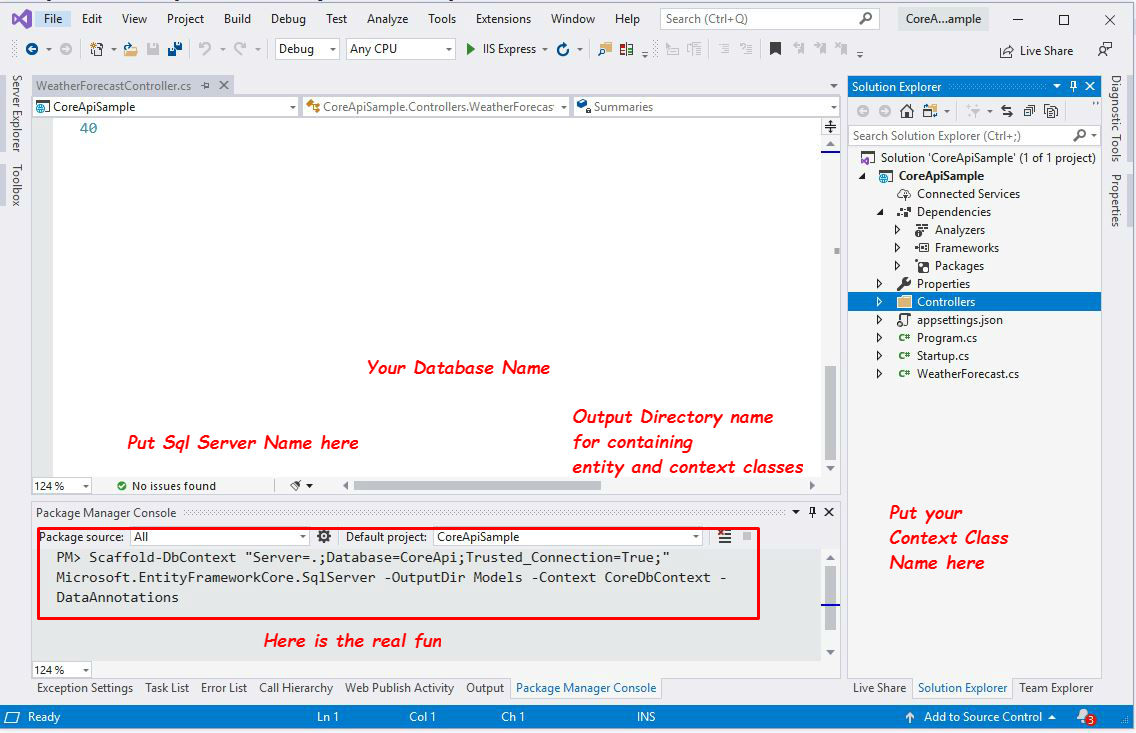Open the Toolbox side tab

16,185
